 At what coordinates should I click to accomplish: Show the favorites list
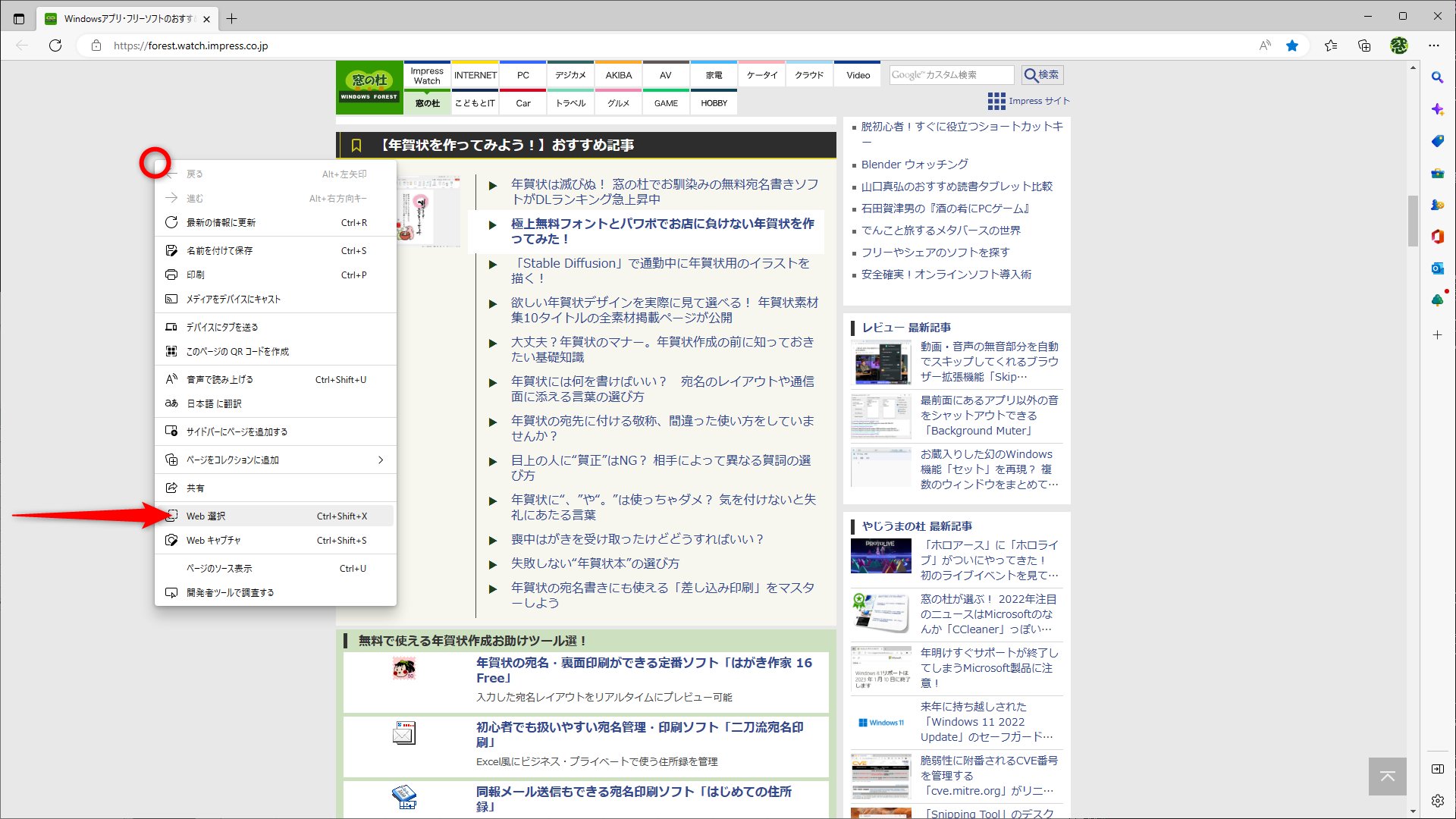[x=1331, y=45]
